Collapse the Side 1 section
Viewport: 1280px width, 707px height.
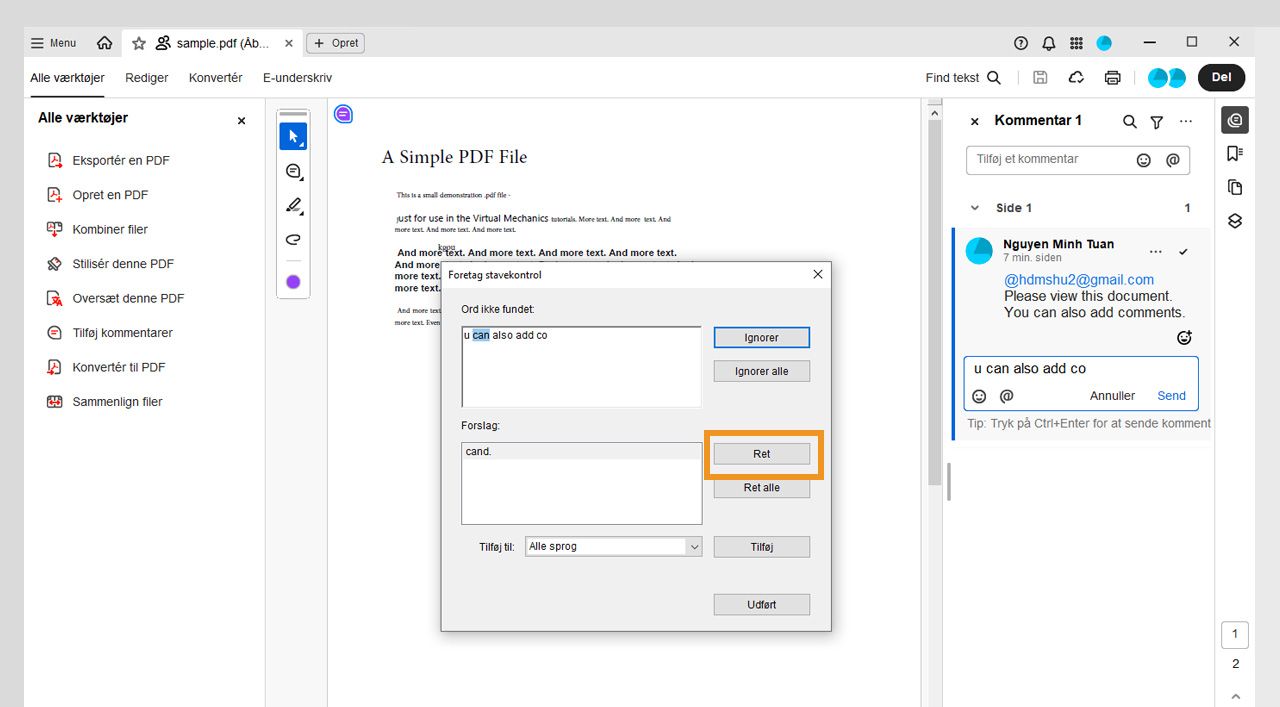(x=975, y=208)
